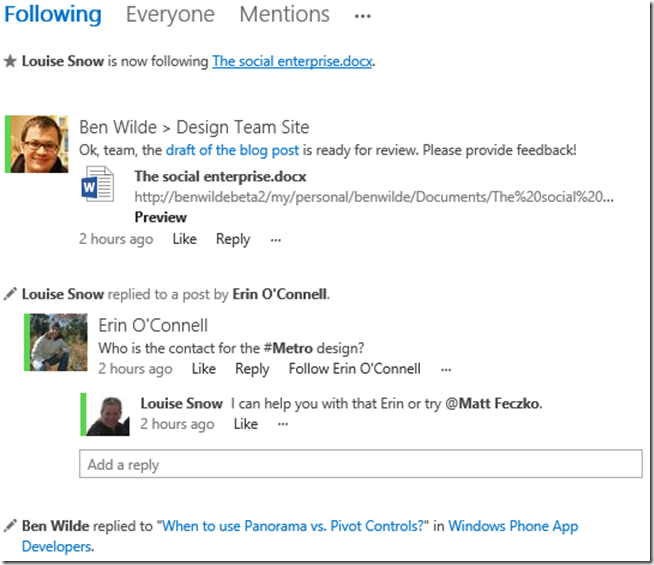Open more actions on Louise Snow's reply

click(x=283, y=424)
